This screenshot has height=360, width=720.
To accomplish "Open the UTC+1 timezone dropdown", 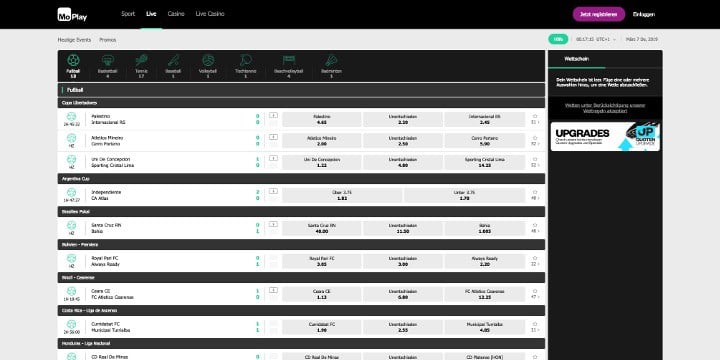I will (x=596, y=39).
